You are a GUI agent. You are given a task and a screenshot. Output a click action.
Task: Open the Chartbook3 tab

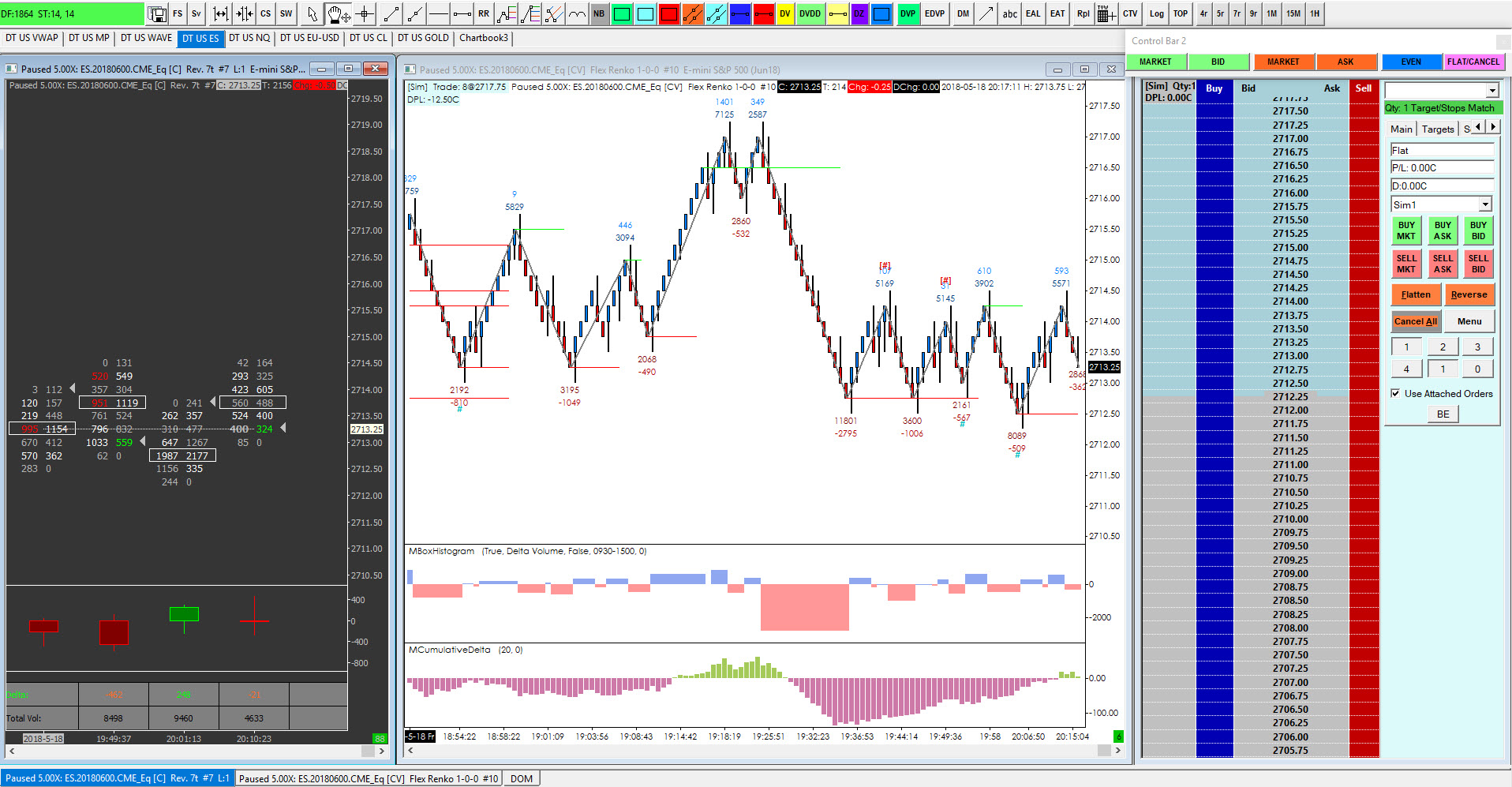pos(484,38)
